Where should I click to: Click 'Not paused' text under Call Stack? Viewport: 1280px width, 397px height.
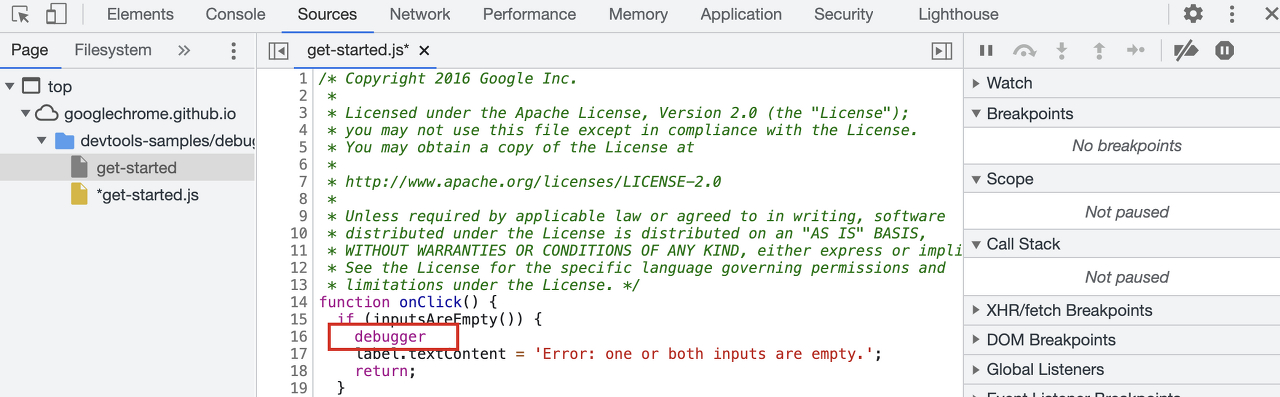(x=1127, y=277)
